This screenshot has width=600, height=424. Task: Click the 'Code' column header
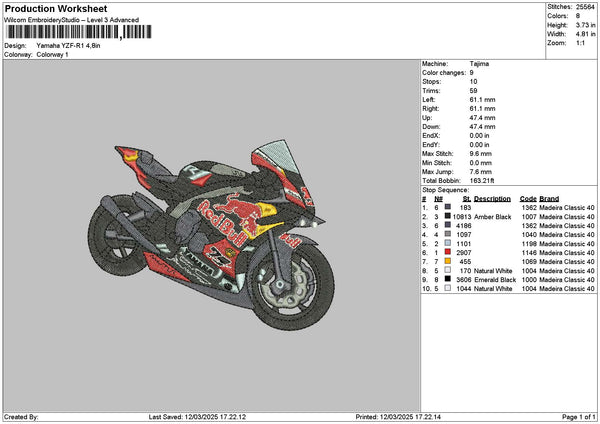[528, 199]
